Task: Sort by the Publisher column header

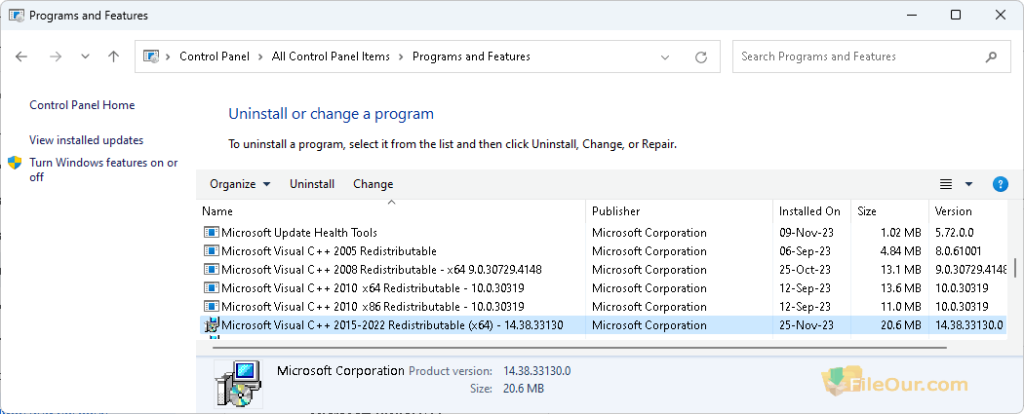Action: coord(679,211)
